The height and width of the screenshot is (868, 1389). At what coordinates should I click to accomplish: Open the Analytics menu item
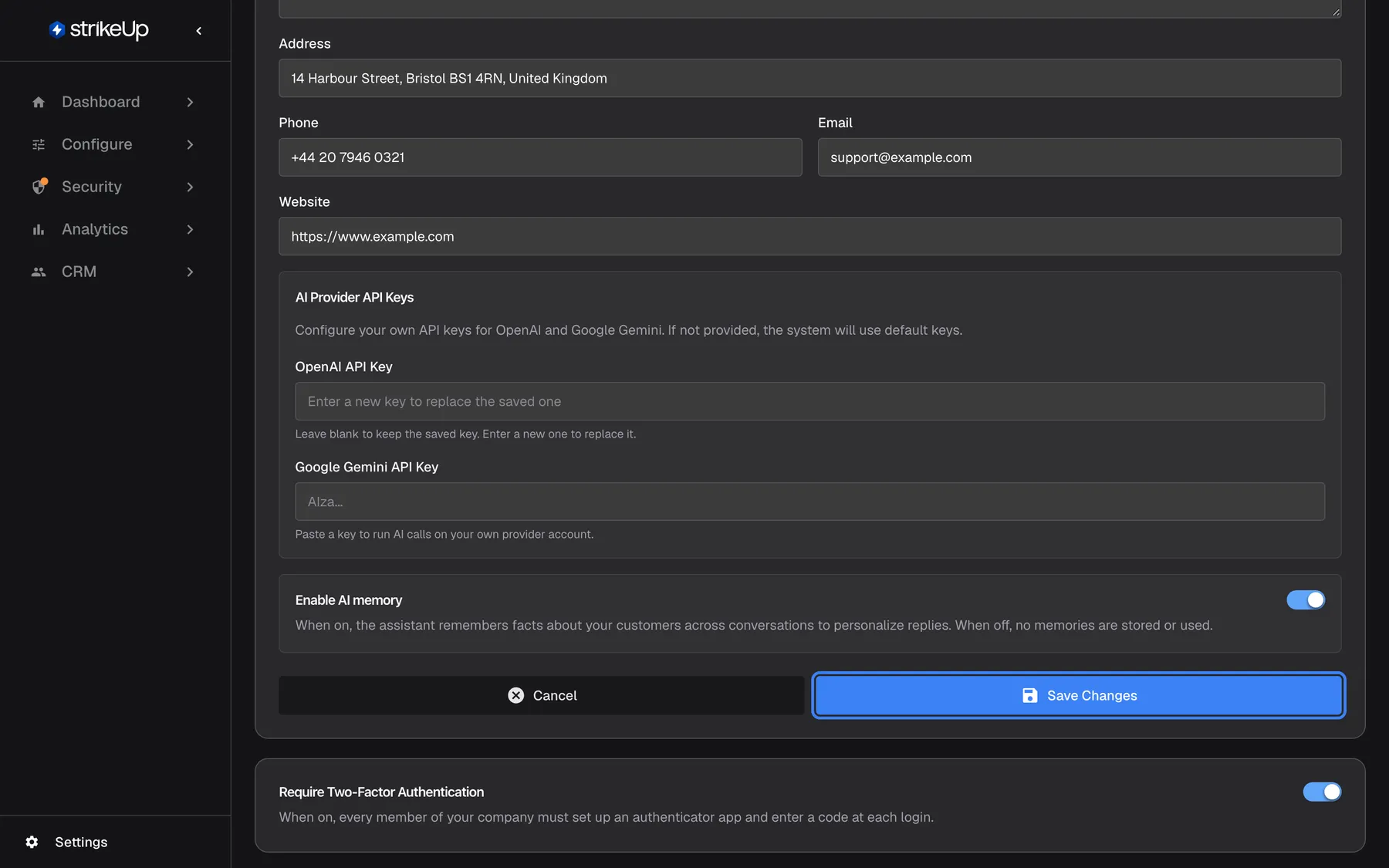[x=114, y=229]
